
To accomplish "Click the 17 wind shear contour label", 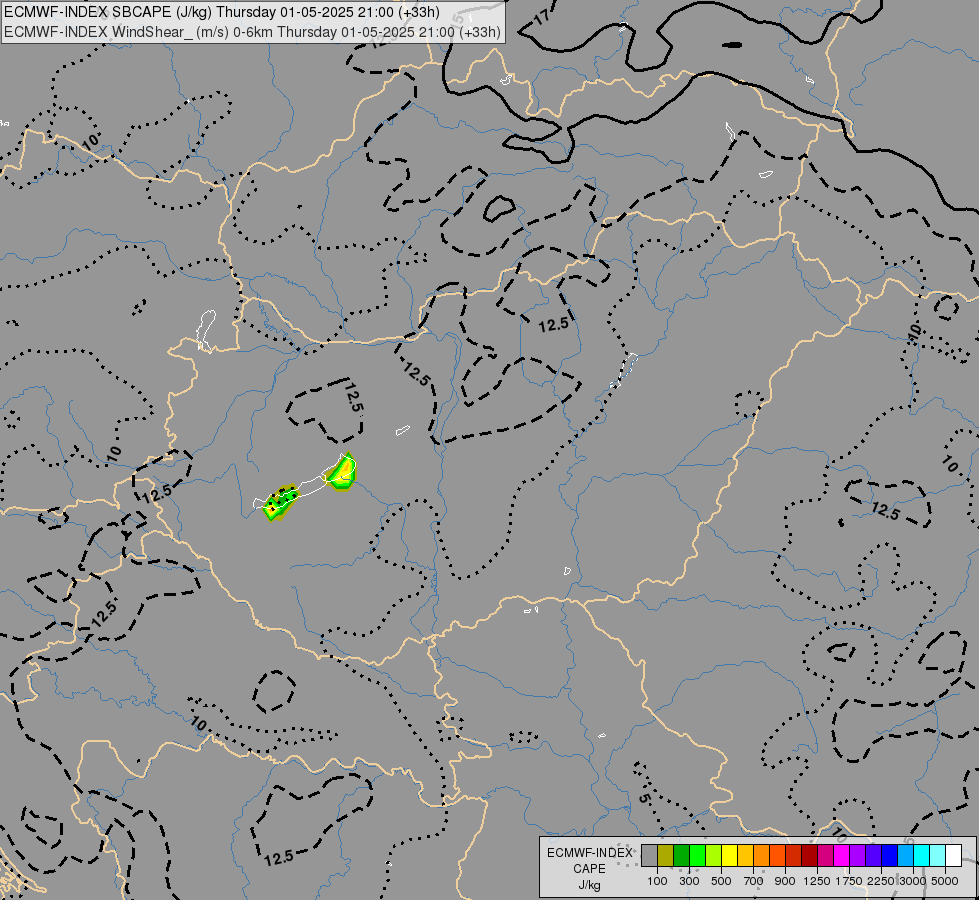I will coord(542,16).
